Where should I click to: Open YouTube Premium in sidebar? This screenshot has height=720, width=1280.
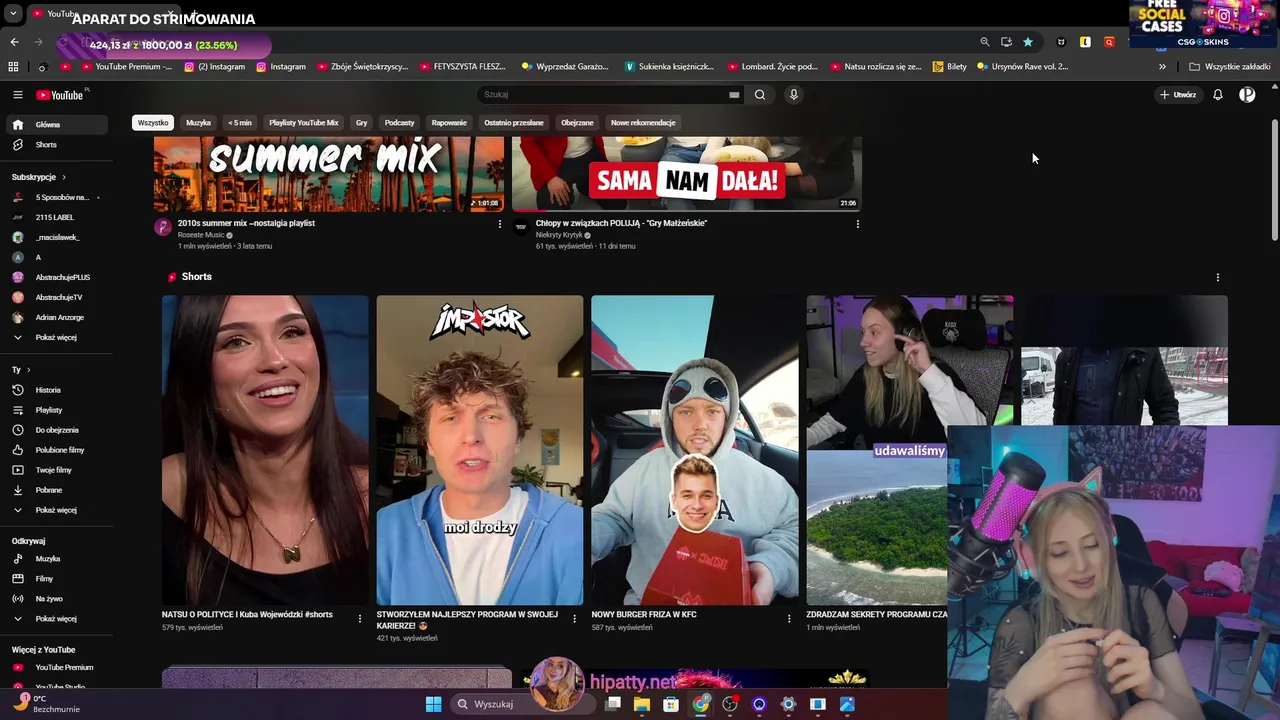coord(57,667)
